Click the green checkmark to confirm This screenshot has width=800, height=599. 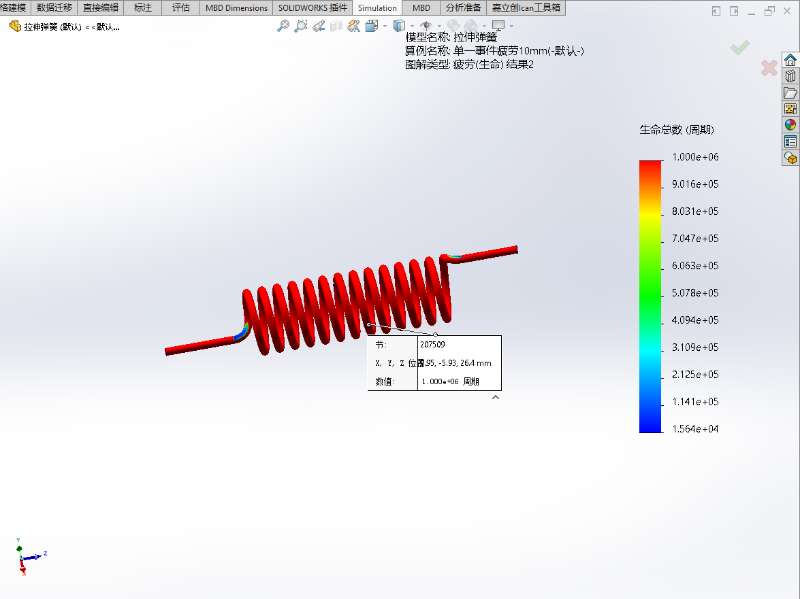(x=740, y=47)
